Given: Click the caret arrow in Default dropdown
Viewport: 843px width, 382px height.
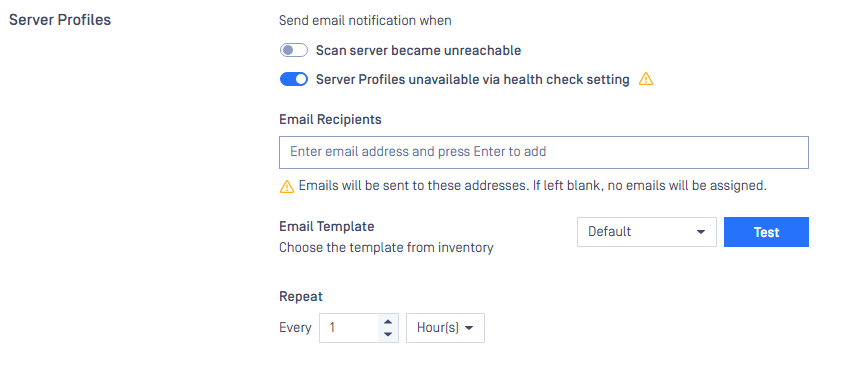Looking at the screenshot, I should 701,232.
